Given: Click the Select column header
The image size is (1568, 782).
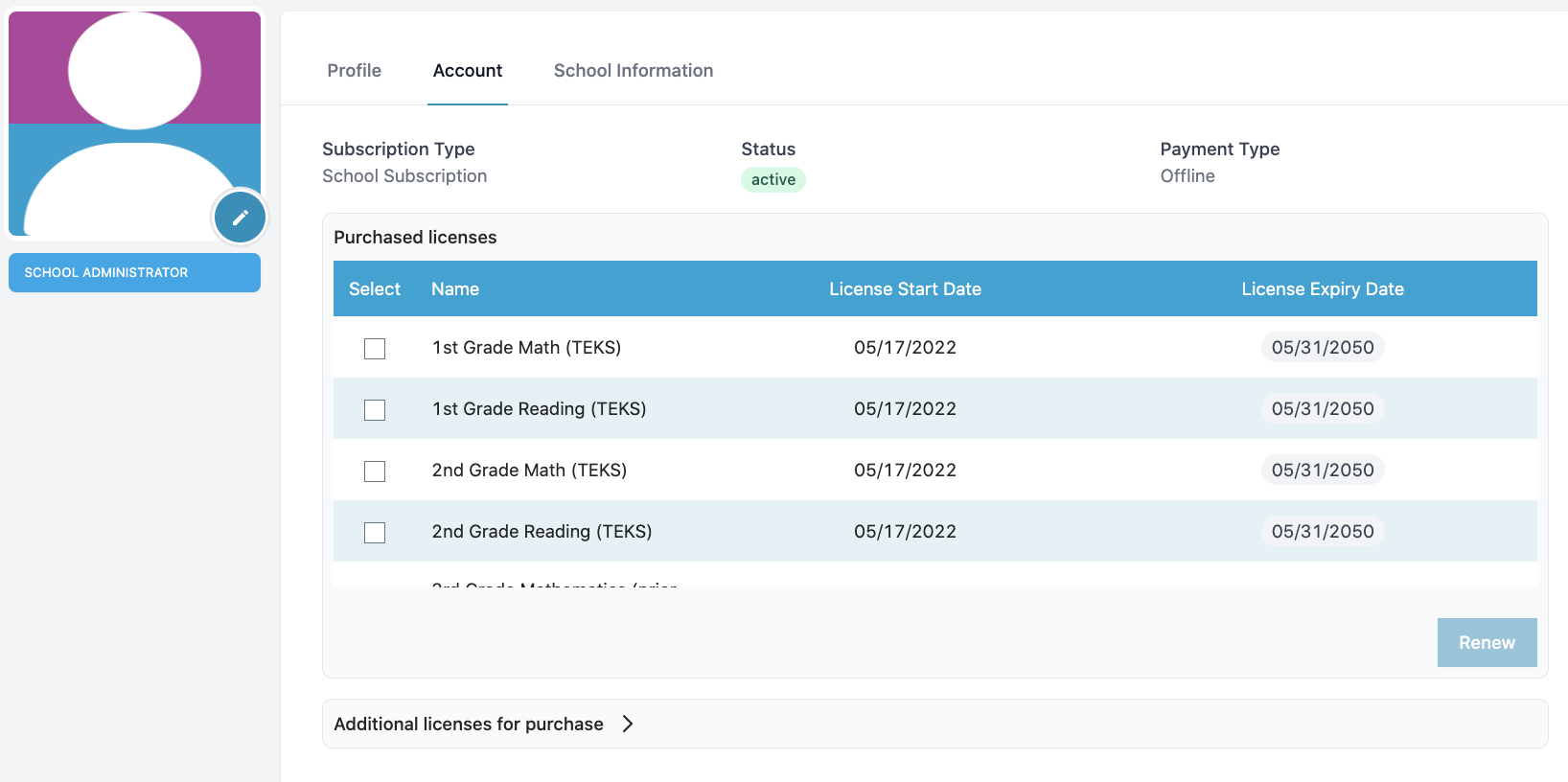Looking at the screenshot, I should tap(375, 289).
